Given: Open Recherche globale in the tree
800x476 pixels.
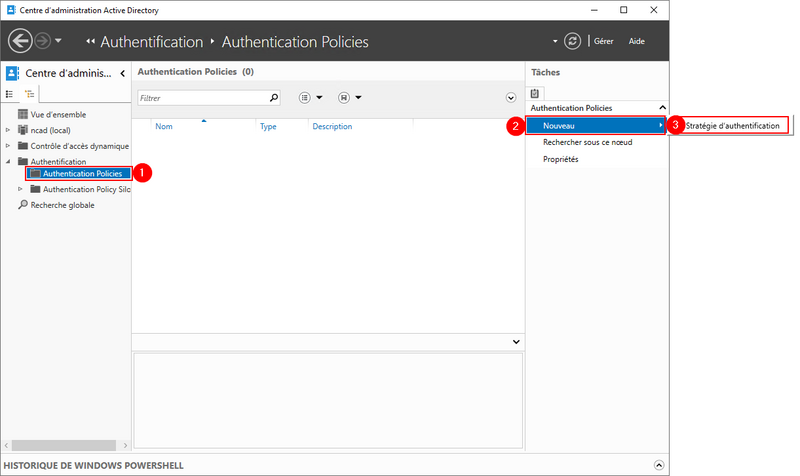Looking at the screenshot, I should pos(62,204).
